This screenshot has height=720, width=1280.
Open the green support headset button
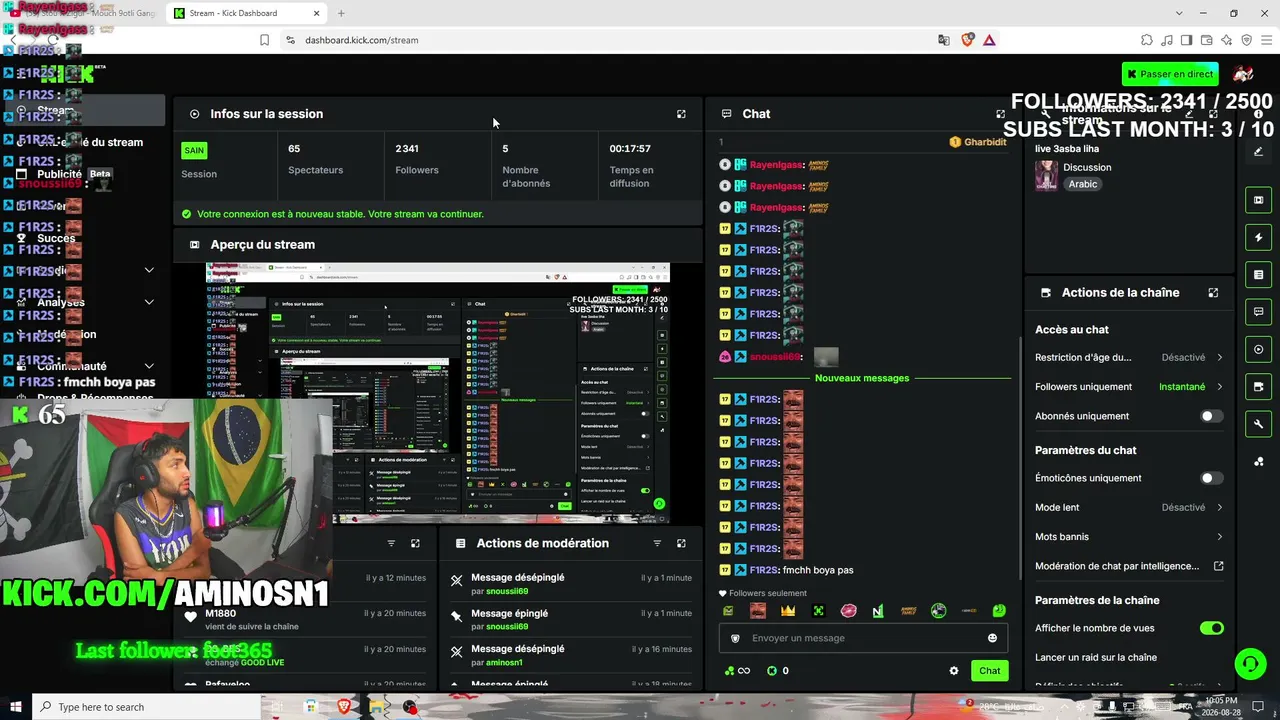[x=1249, y=663]
